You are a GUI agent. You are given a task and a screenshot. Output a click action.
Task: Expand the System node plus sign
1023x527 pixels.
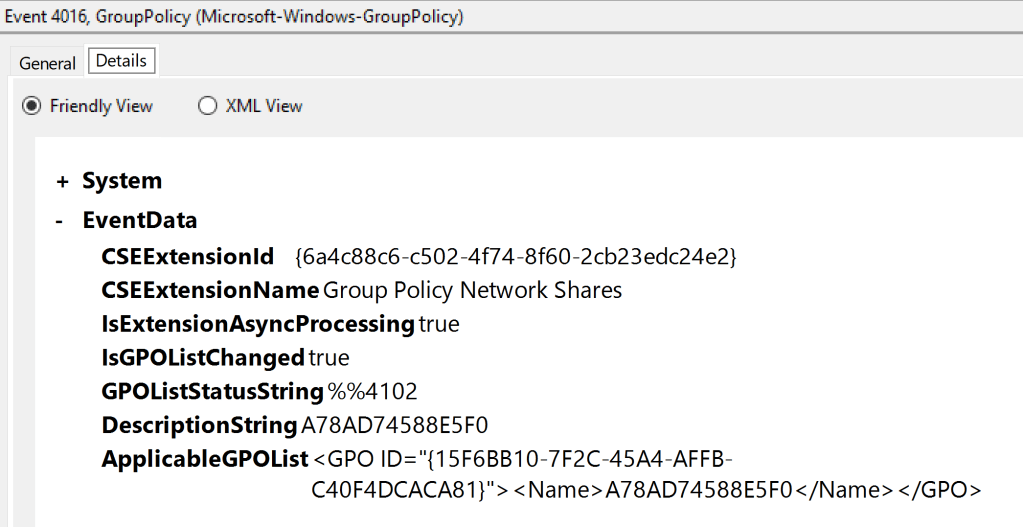point(63,181)
